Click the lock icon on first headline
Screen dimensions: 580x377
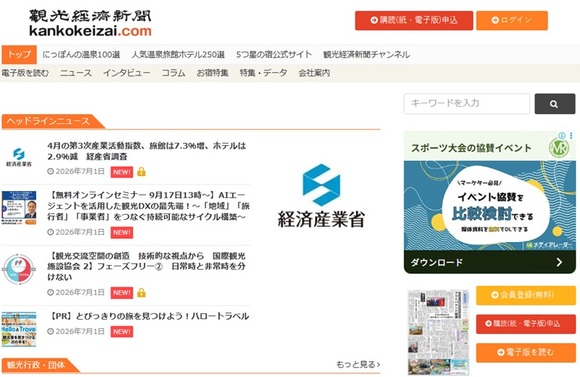tap(141, 172)
